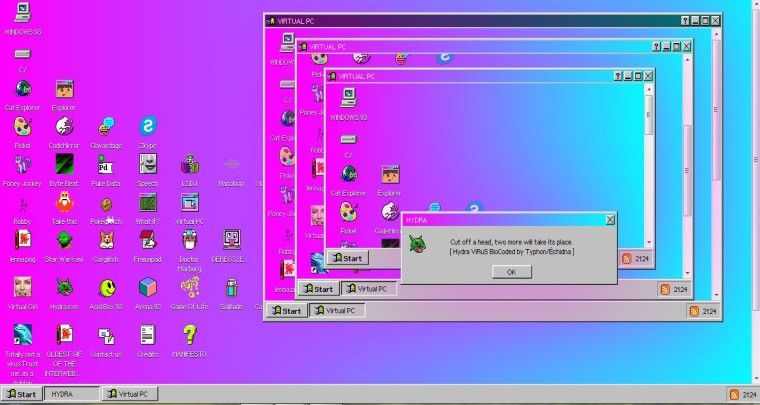Open the Credits document icon
Screen dimensions: 760x405
coord(147,335)
